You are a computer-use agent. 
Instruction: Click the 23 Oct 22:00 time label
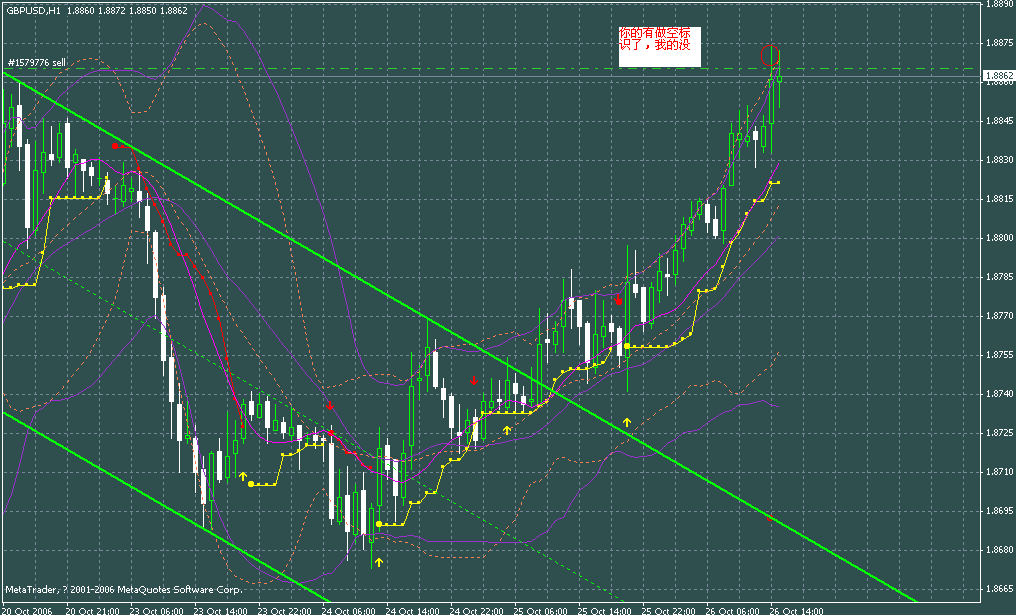284,610
